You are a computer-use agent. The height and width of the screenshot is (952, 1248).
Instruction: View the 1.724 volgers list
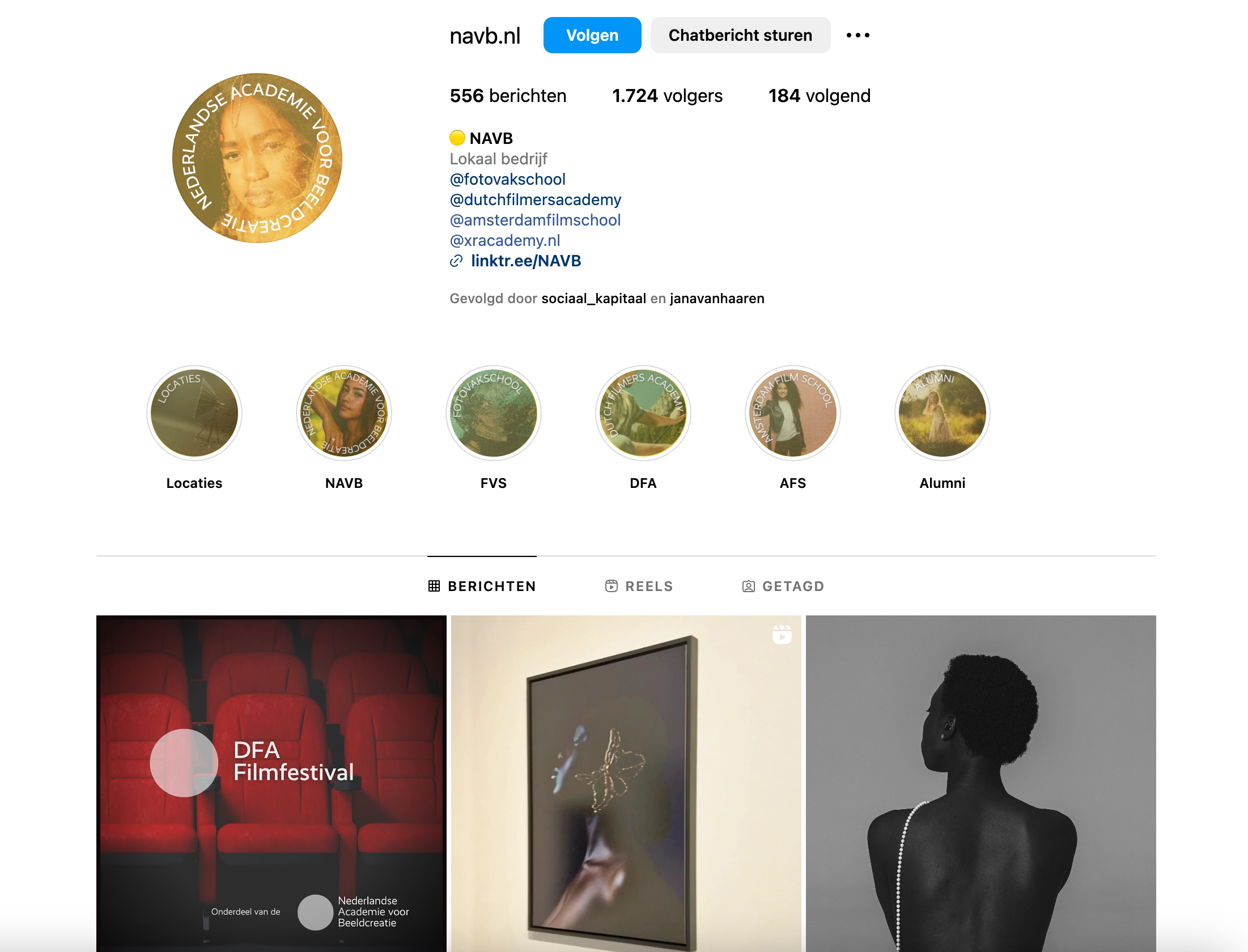point(667,96)
